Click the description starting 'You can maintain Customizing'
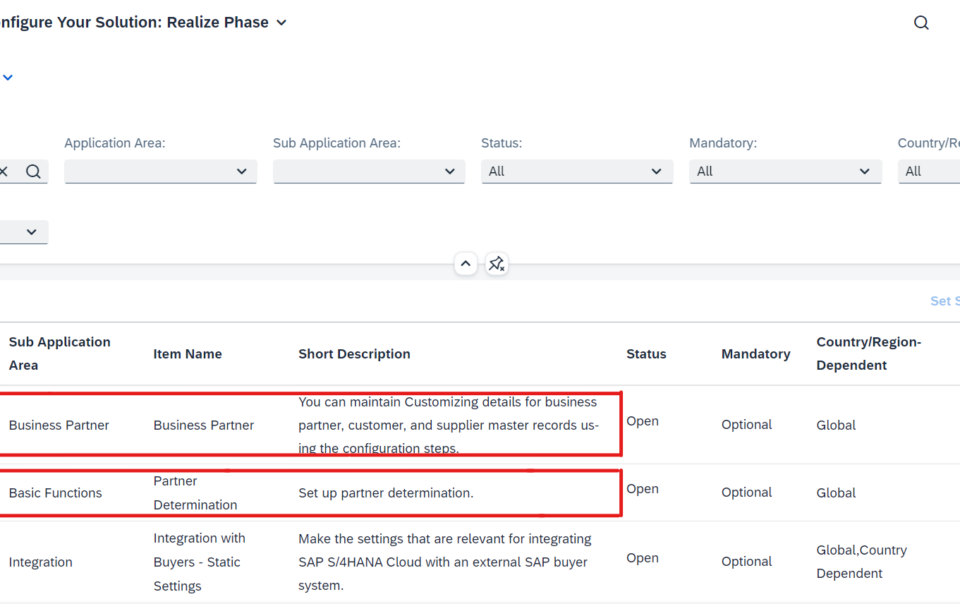The height and width of the screenshot is (604, 960). click(448, 425)
